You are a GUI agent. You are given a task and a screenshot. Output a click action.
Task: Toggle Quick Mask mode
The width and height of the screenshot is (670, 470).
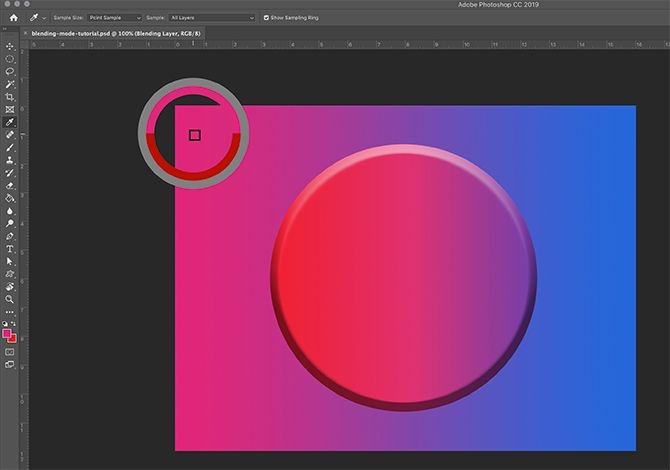click(x=10, y=352)
